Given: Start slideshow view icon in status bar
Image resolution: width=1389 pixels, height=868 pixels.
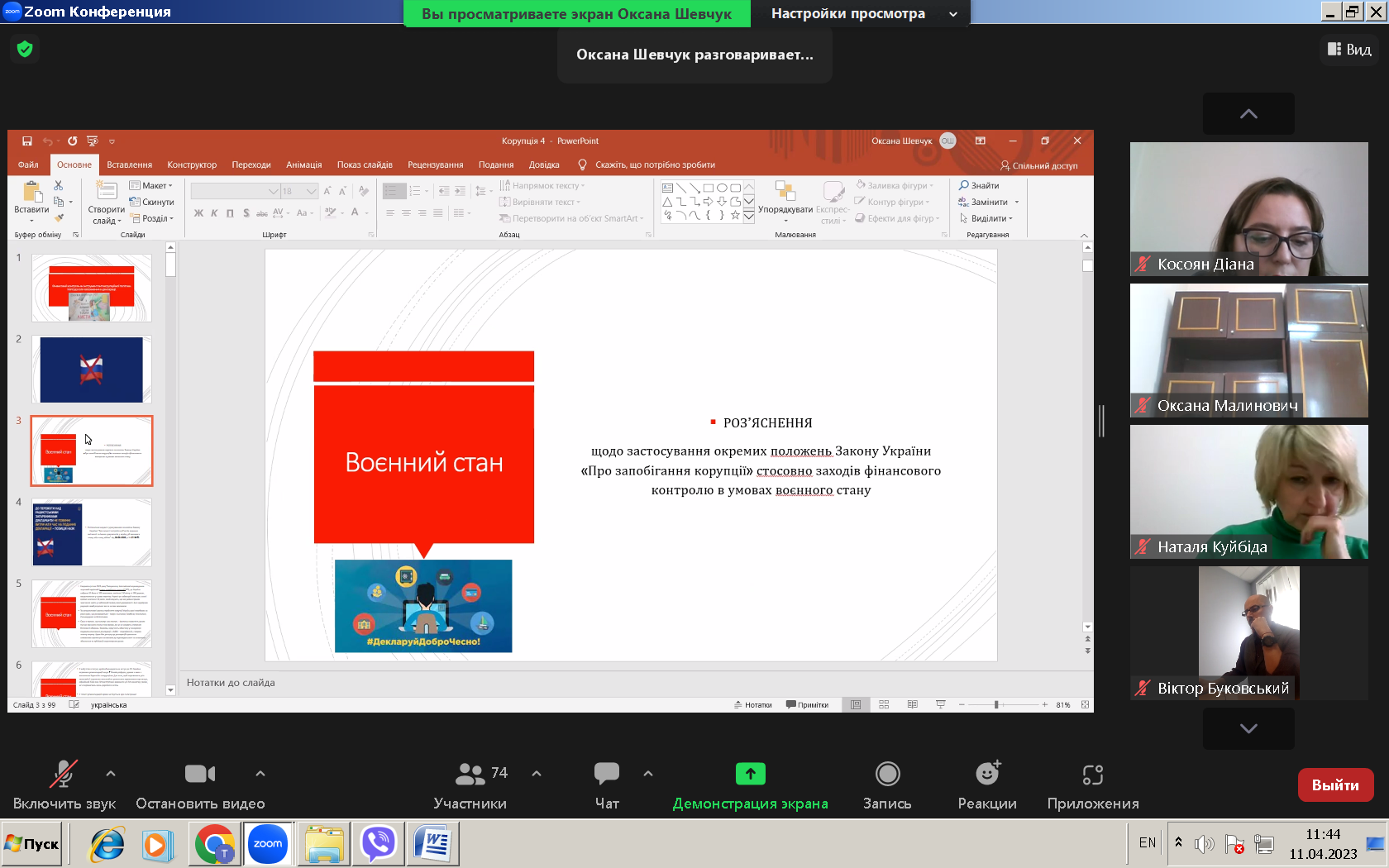Looking at the screenshot, I should click(x=940, y=705).
